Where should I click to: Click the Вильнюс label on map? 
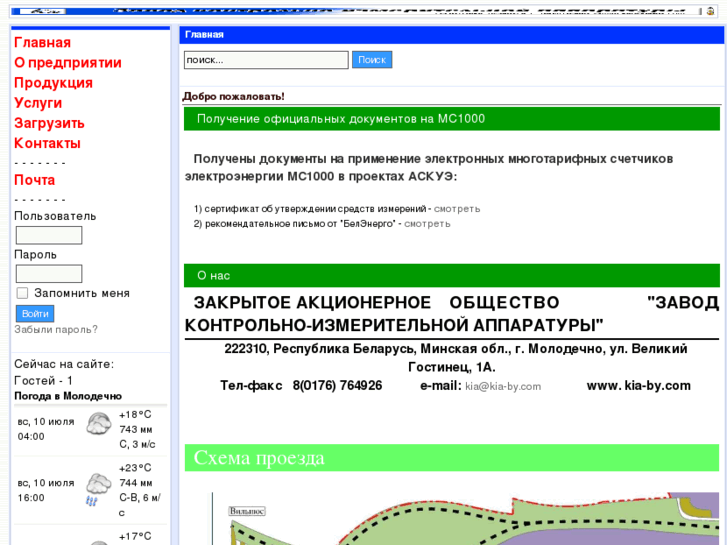click(x=247, y=511)
